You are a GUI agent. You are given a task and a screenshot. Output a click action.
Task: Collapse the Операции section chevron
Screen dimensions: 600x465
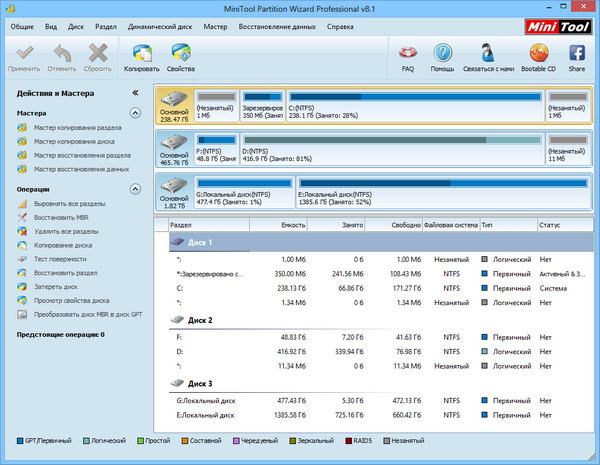click(135, 189)
